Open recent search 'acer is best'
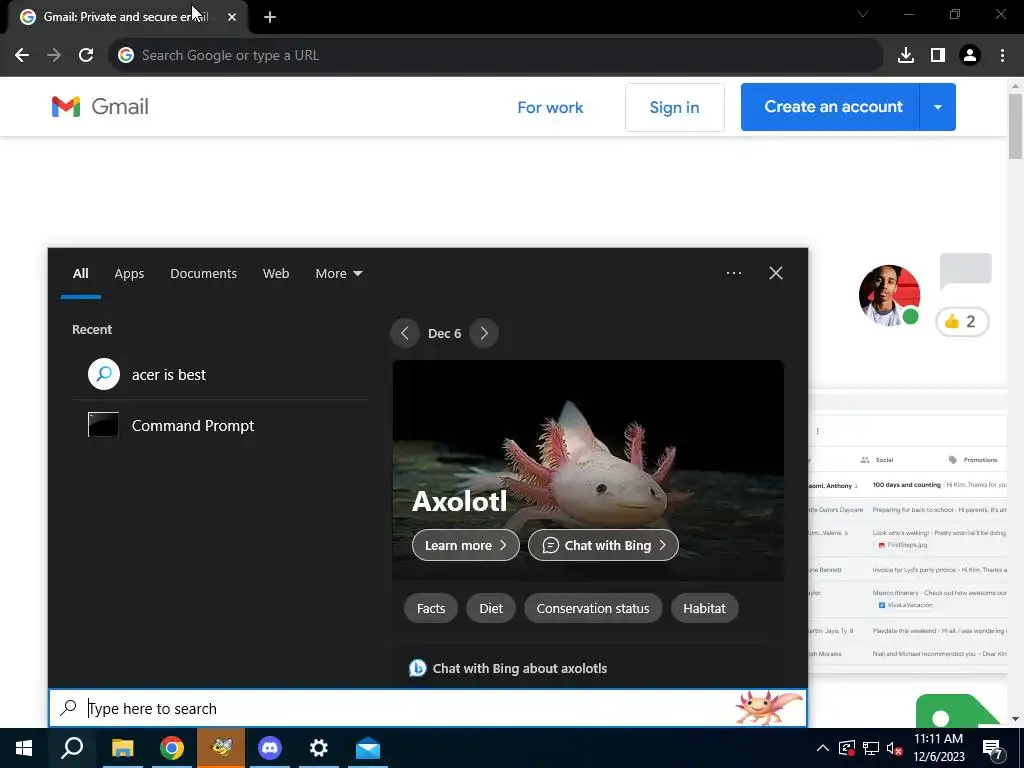The image size is (1024, 768). pos(219,375)
